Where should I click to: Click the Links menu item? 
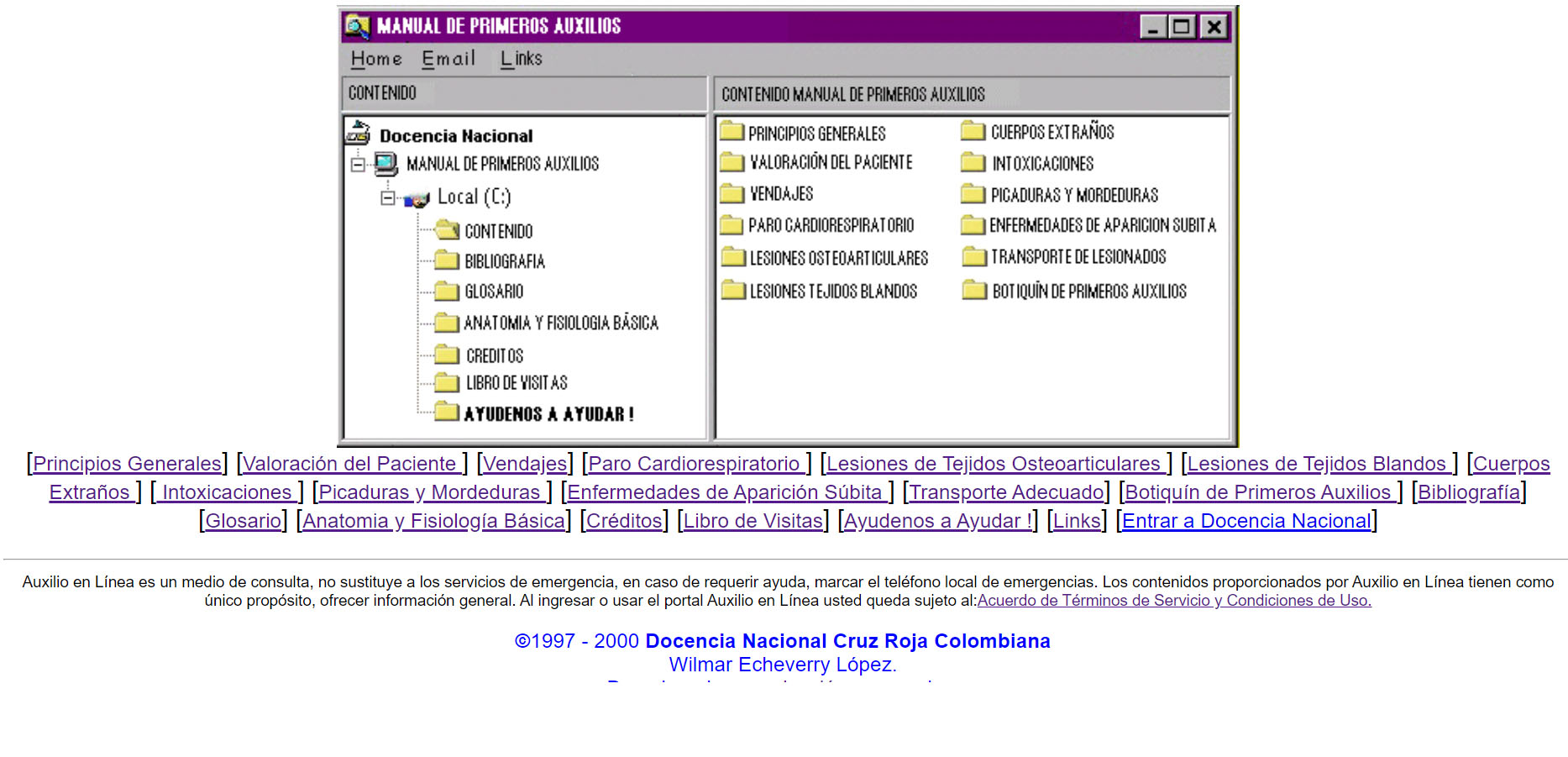pos(521,59)
